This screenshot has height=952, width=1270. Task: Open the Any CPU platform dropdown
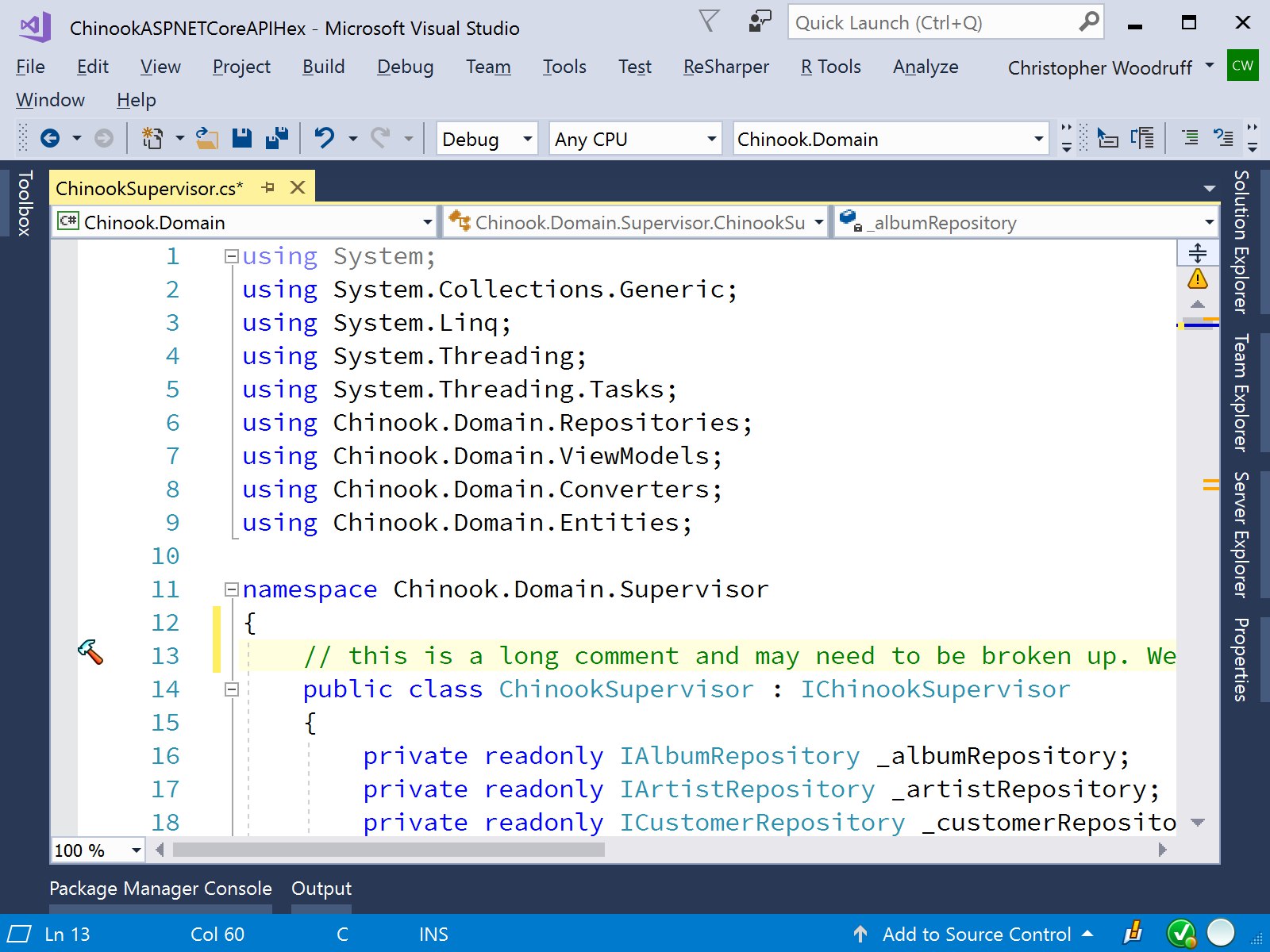(x=635, y=139)
